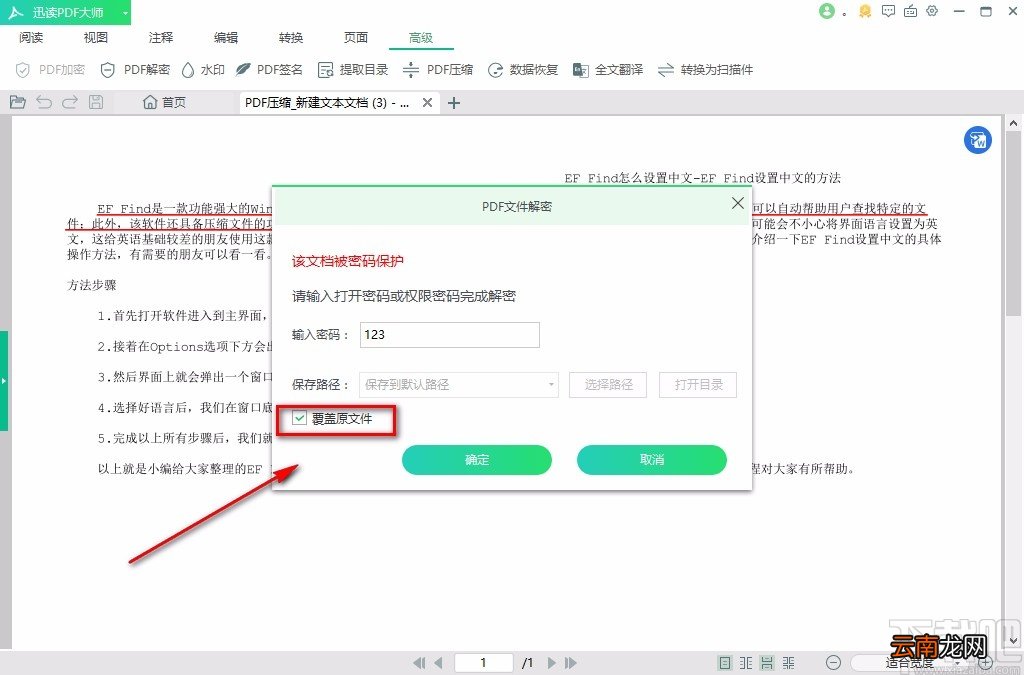Select continuous two-page layout
Viewport: 1024px width, 675px height.
[789, 663]
